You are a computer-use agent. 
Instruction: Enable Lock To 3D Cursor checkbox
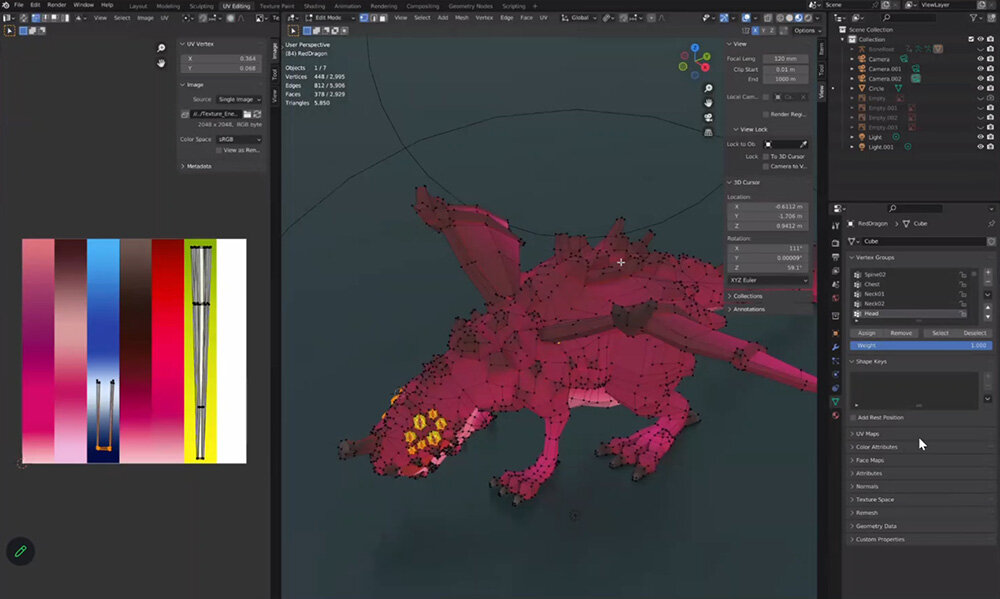(766, 156)
